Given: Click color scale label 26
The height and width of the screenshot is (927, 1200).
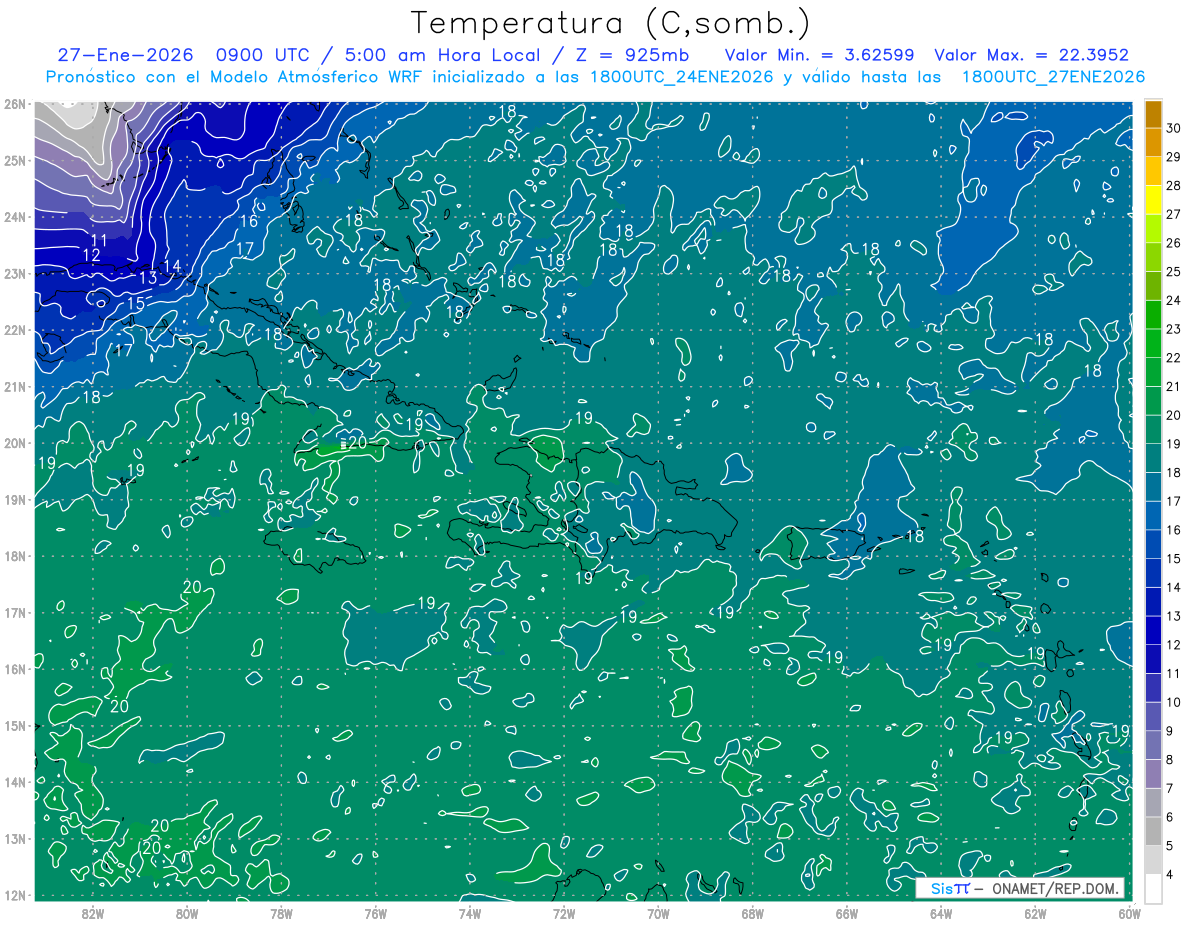Looking at the screenshot, I should [1174, 243].
